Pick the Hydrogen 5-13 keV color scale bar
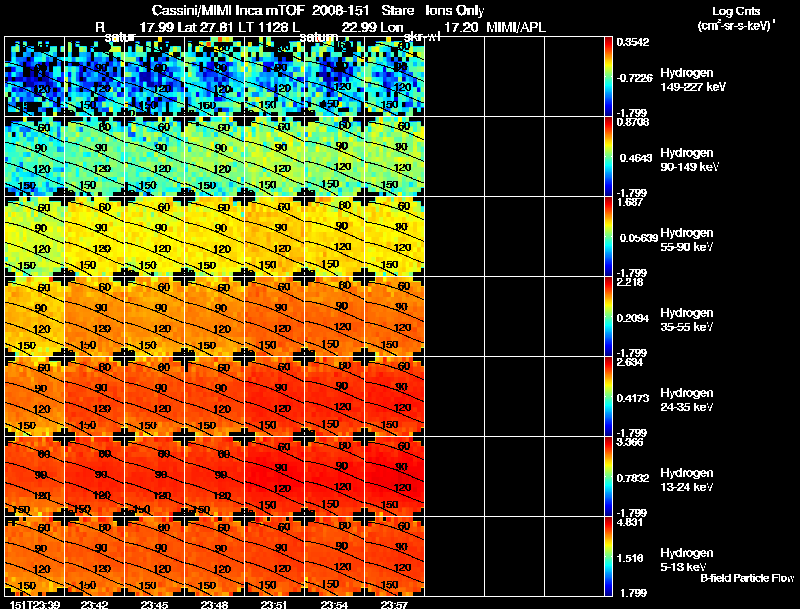Viewport: 800px width, 609px height. 608,556
